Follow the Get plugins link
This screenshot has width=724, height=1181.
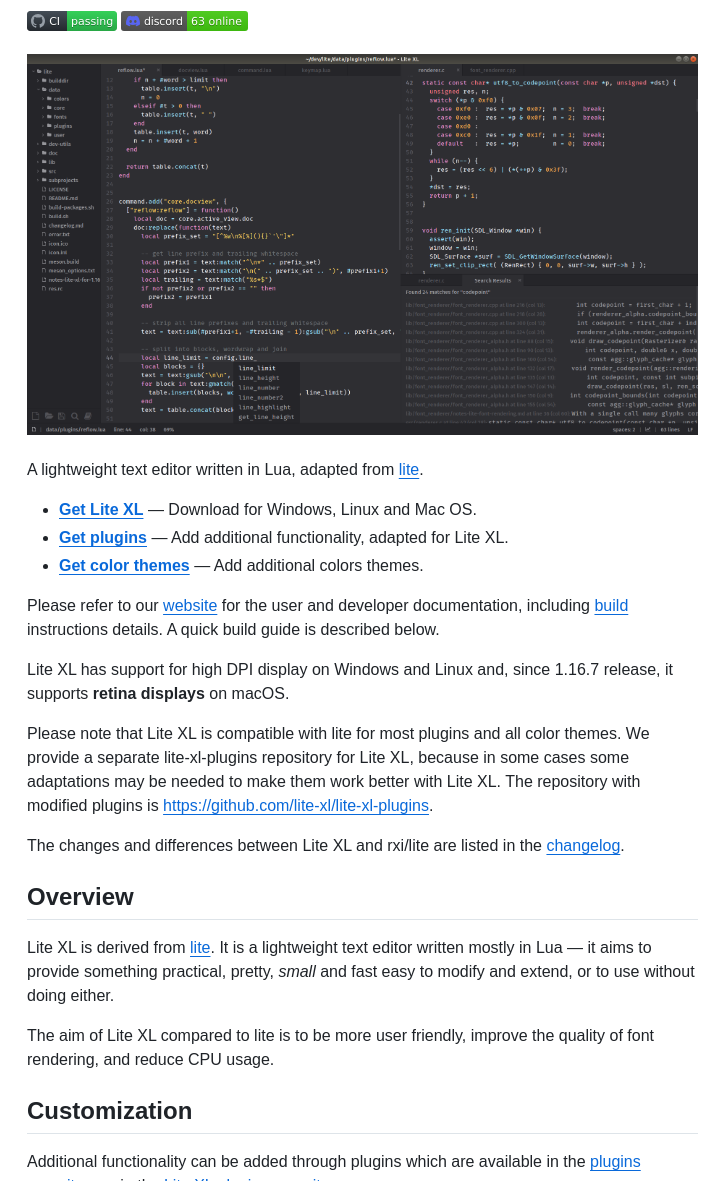tap(103, 538)
